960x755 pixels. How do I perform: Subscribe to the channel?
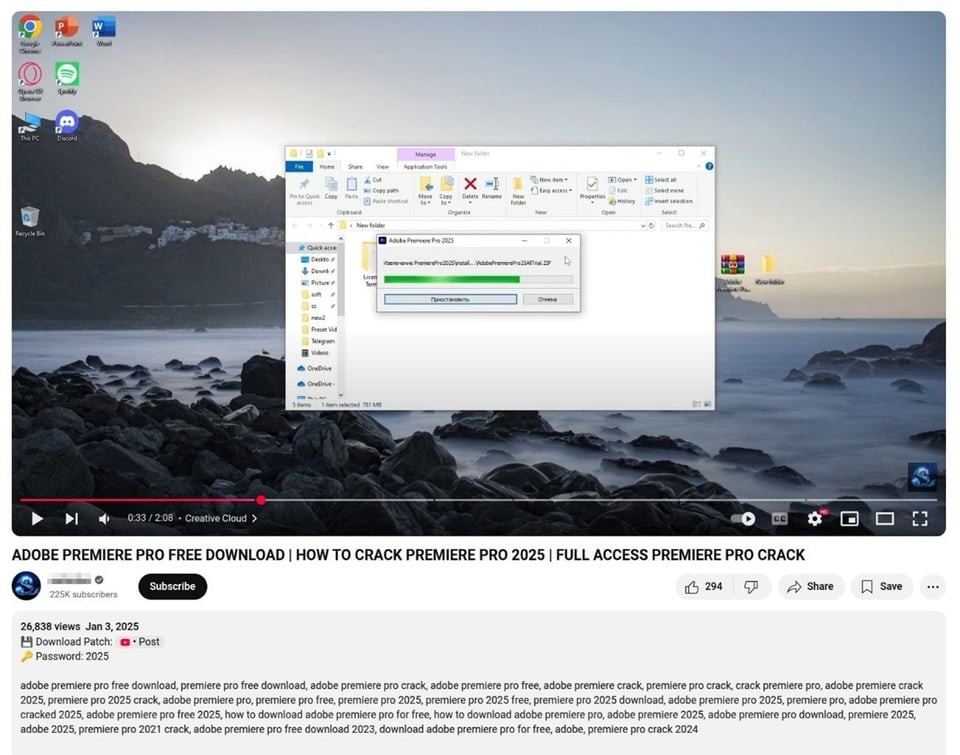(172, 587)
